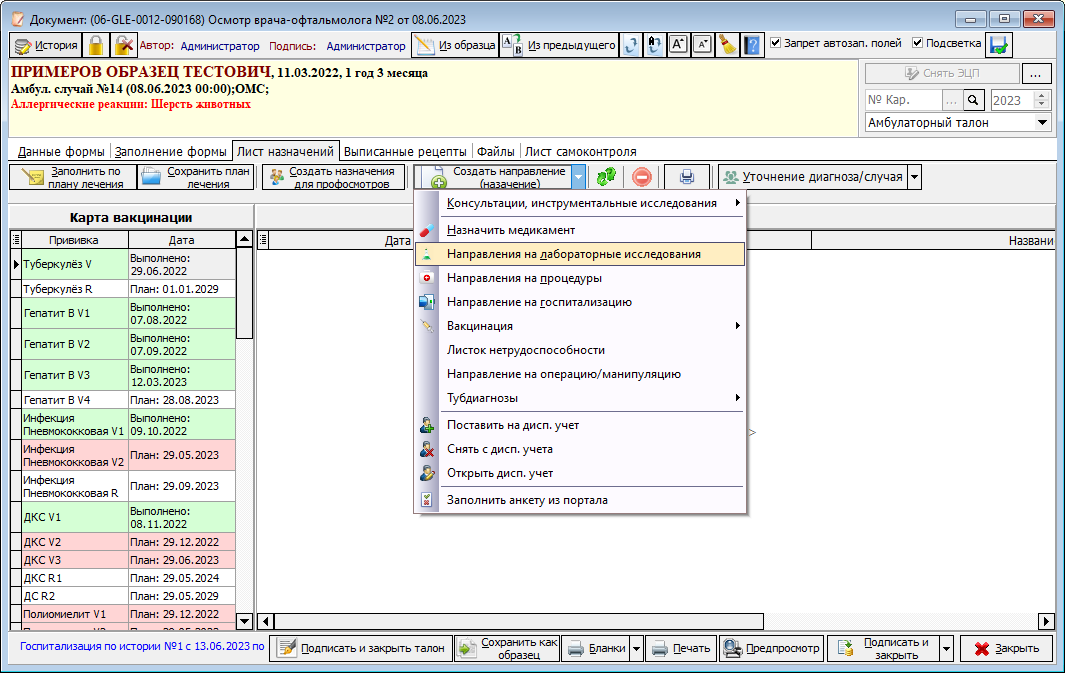Image resolution: width=1065 pixels, height=673 pixels.
Task: Switch to the Выписанные рецепты tab
Action: point(405,151)
